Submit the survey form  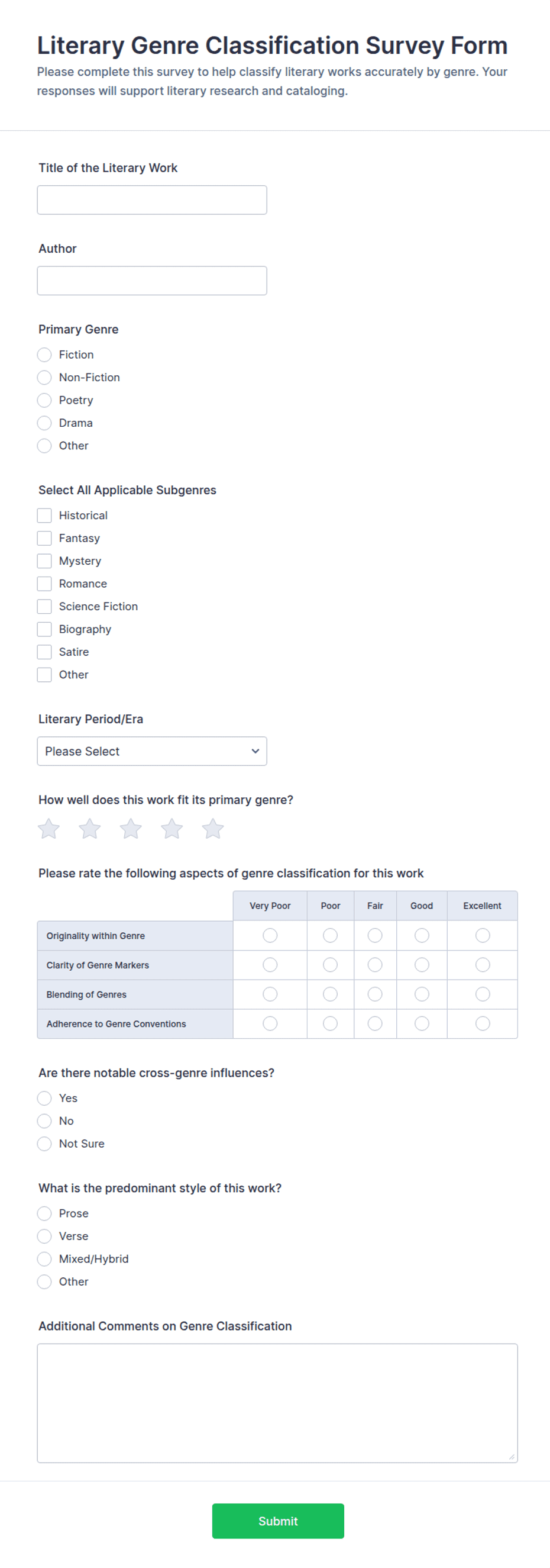point(278,1521)
